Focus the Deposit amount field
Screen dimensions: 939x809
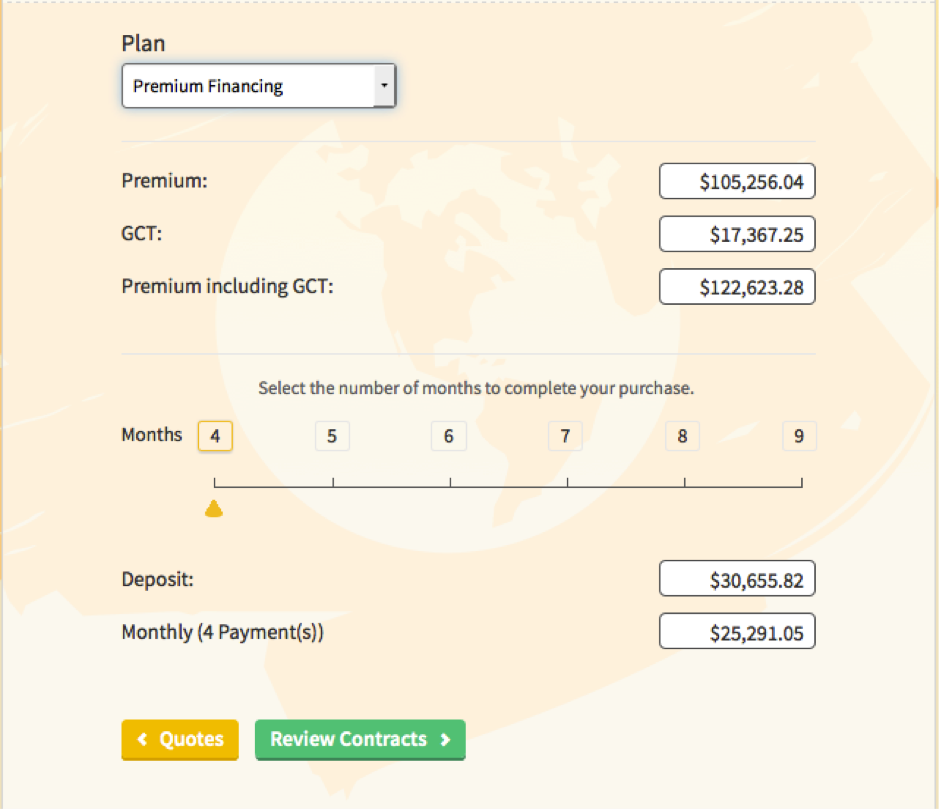click(737, 579)
